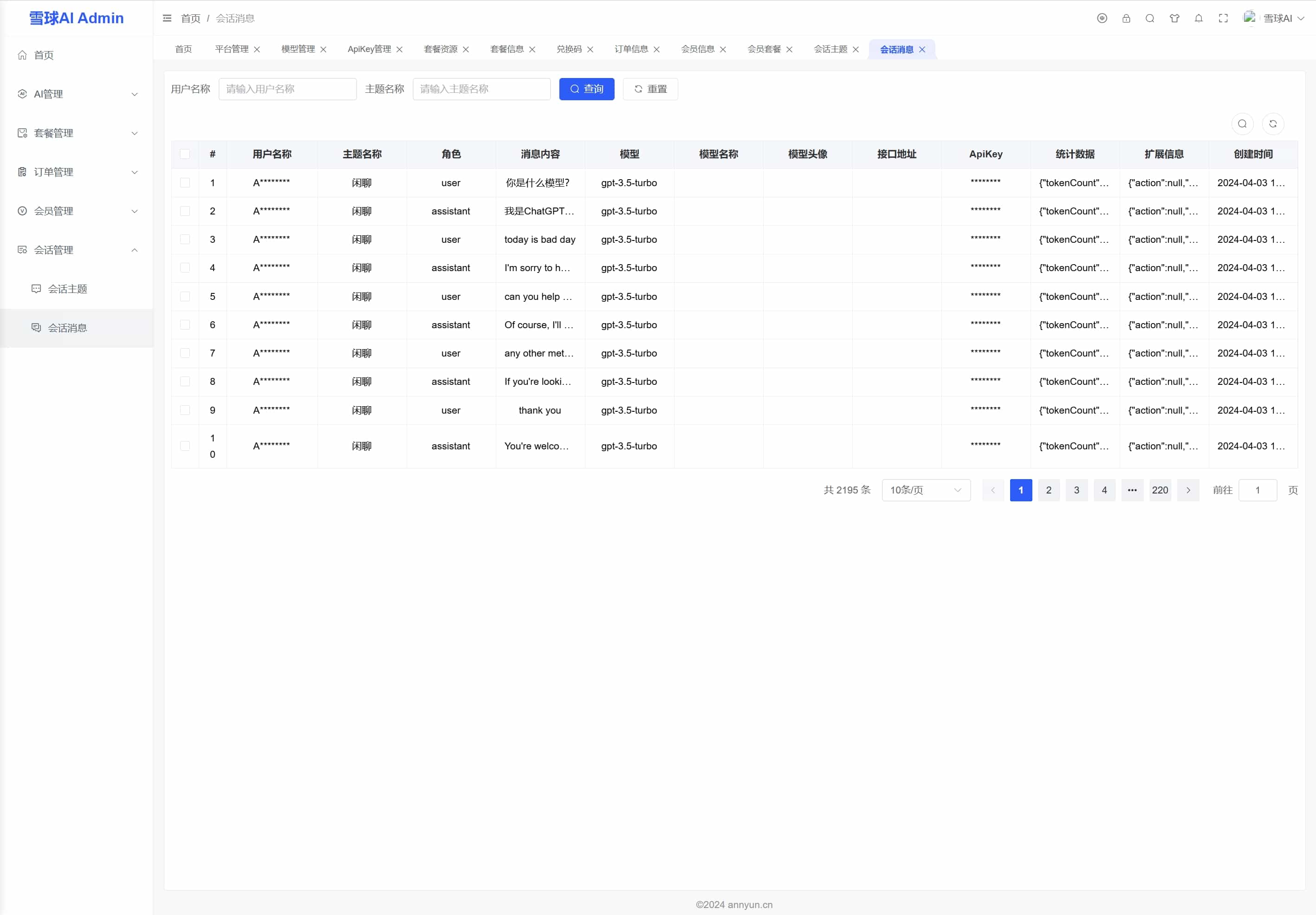Open the 10条/页 page size dropdown

(926, 490)
